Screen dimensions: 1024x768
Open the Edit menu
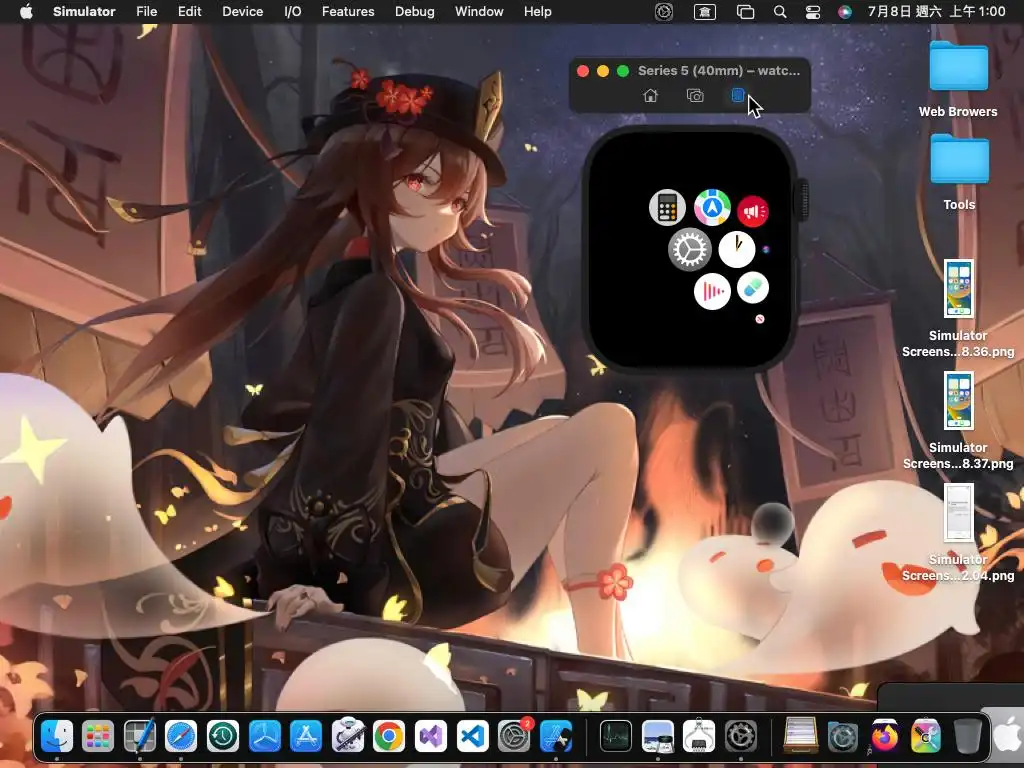[x=189, y=11]
